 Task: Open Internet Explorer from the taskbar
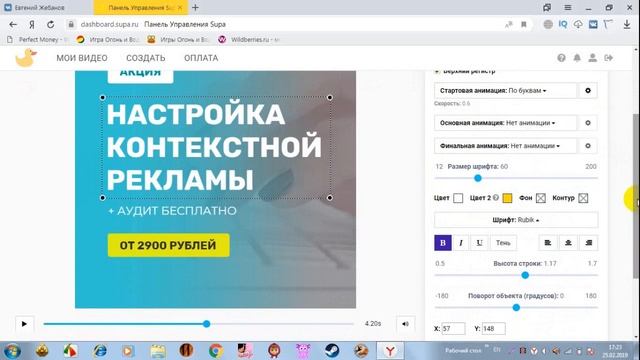(99, 351)
